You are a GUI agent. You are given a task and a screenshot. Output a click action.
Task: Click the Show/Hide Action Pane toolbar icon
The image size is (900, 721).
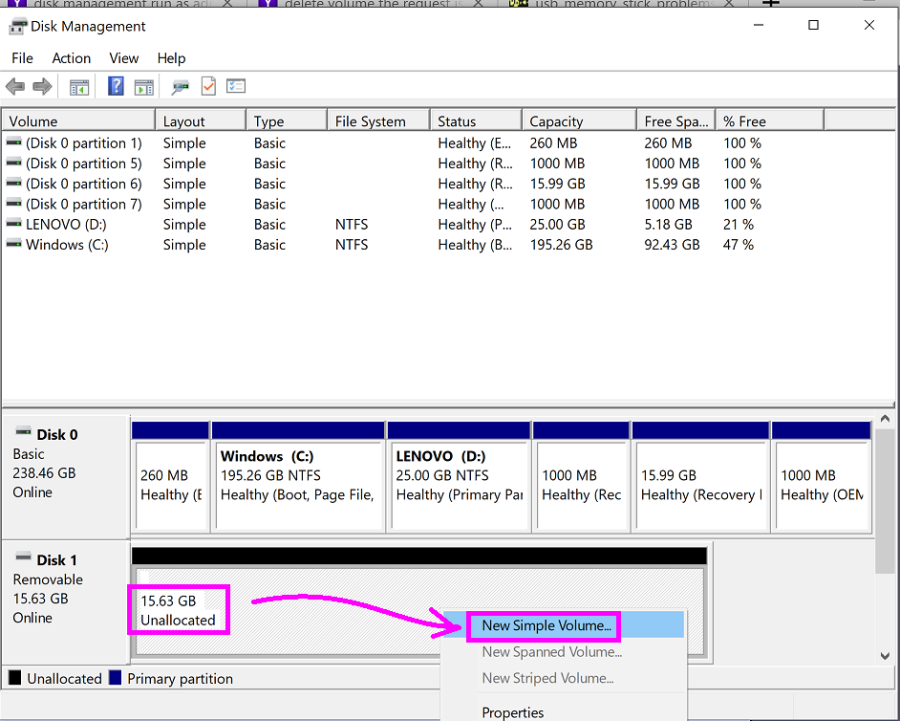tap(144, 87)
